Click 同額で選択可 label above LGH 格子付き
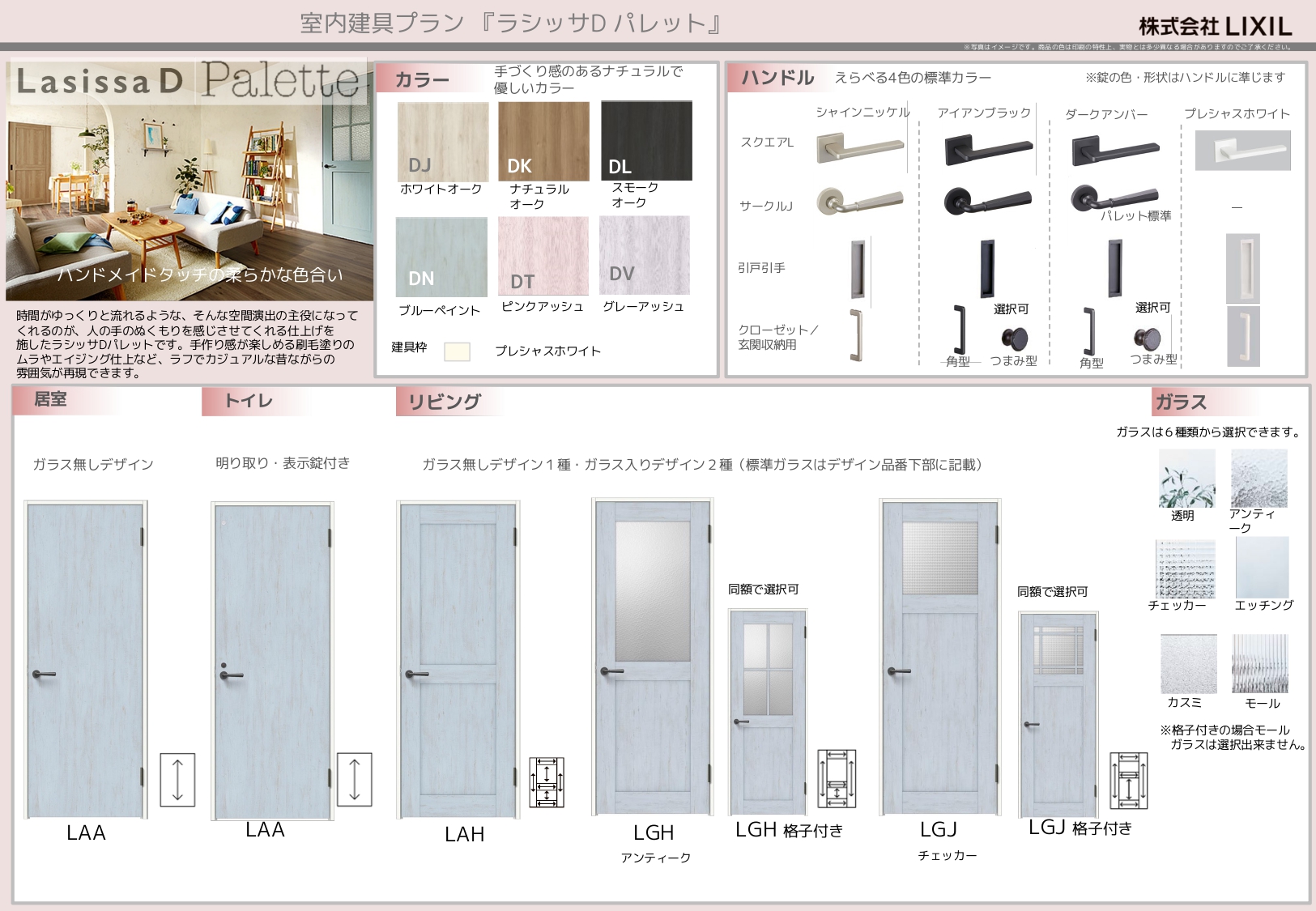 click(763, 590)
